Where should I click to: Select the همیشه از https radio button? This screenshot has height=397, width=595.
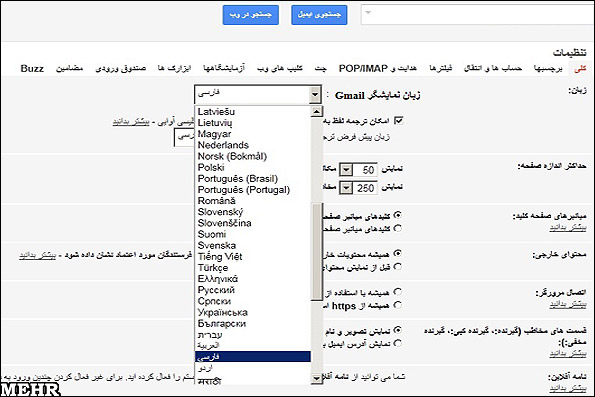coord(397,305)
